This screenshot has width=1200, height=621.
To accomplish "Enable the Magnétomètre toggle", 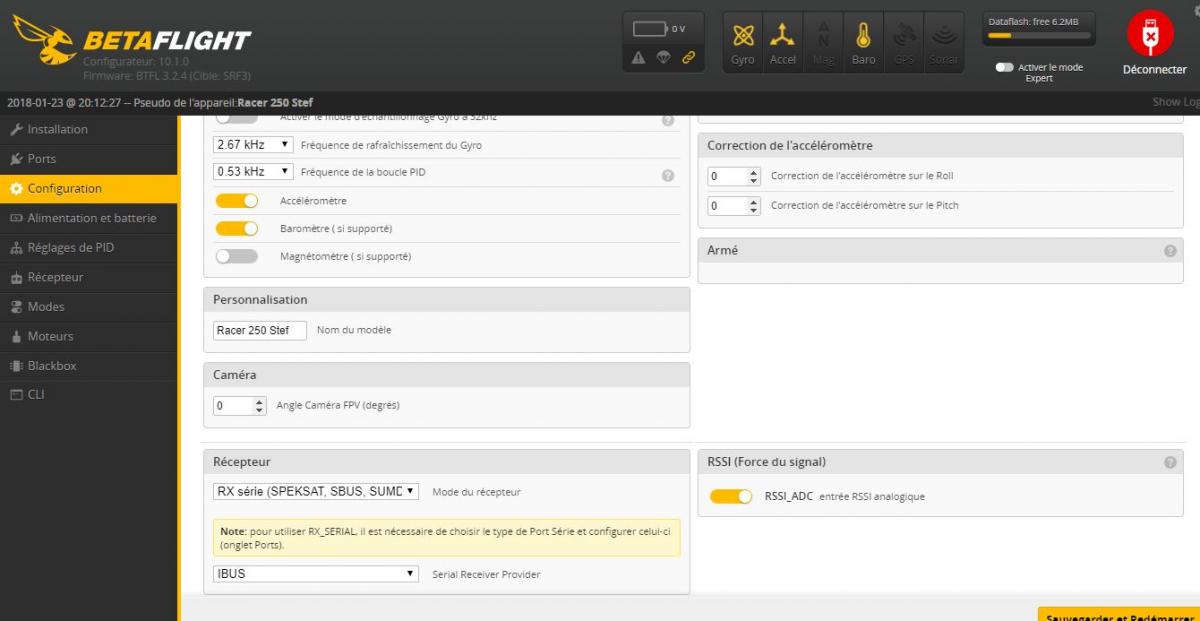I will 237,257.
